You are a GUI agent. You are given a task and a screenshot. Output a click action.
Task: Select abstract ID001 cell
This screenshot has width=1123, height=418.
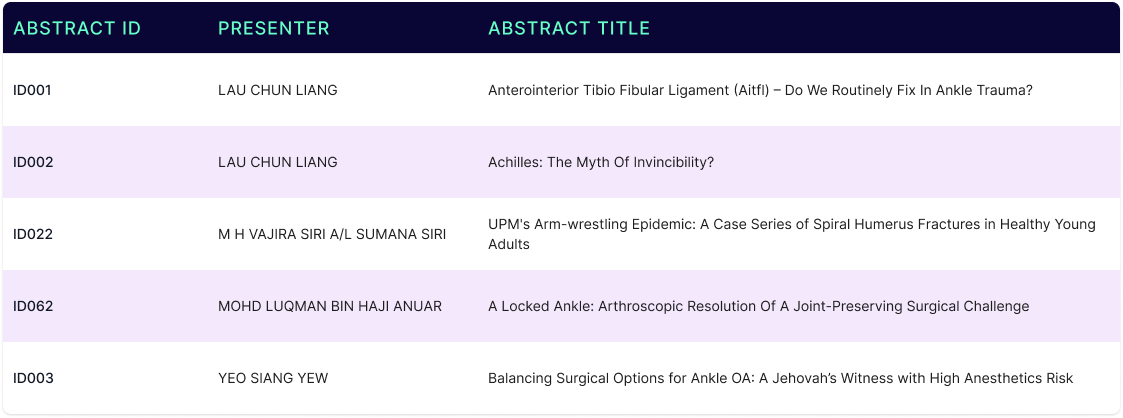tap(32, 91)
